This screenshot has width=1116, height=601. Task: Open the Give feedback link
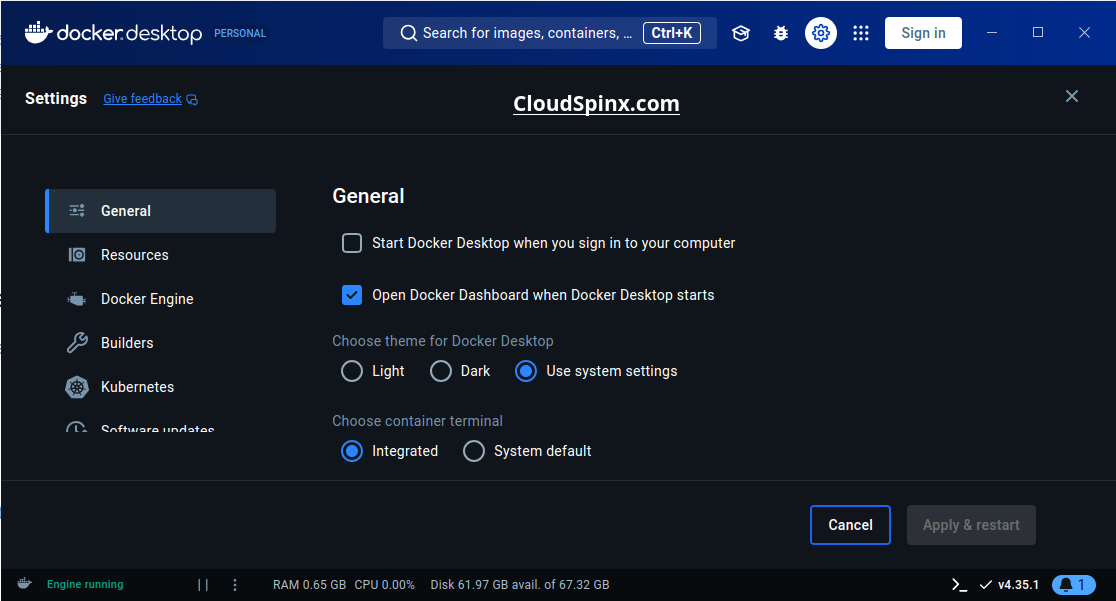(x=142, y=98)
